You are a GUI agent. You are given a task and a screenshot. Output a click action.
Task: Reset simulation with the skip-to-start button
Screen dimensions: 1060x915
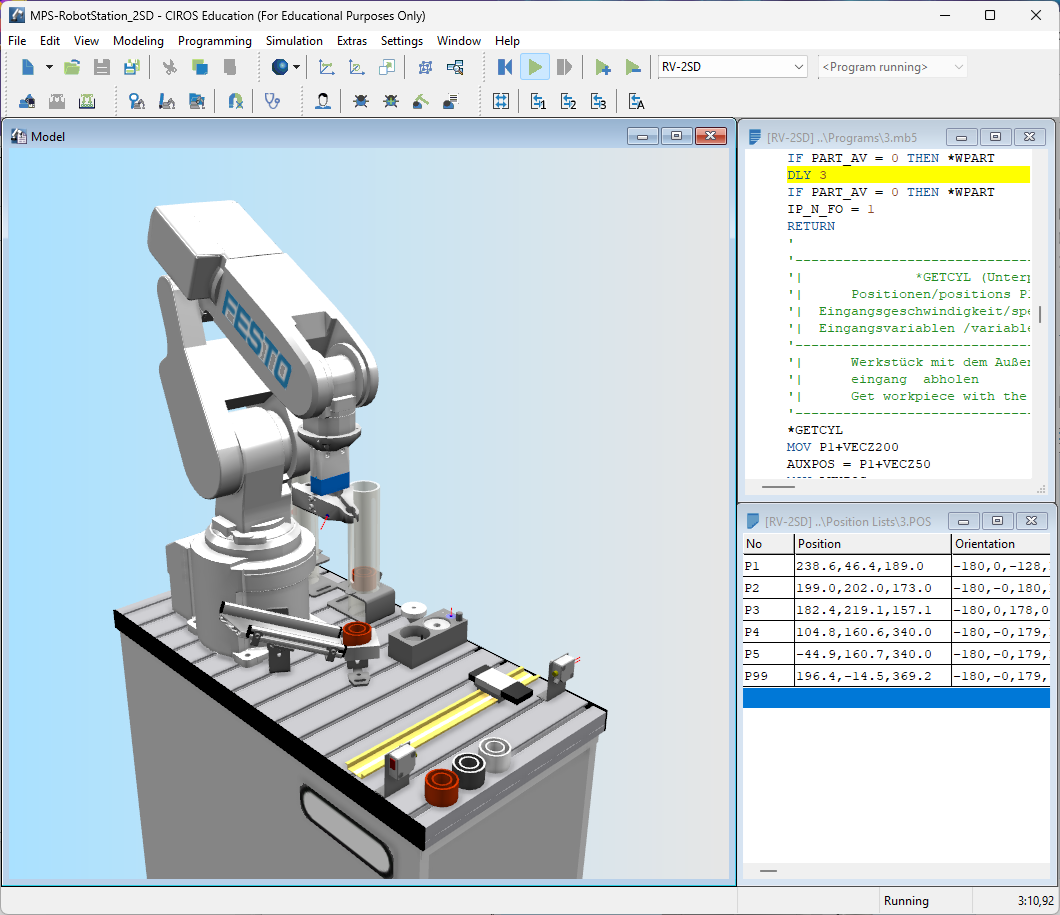505,67
